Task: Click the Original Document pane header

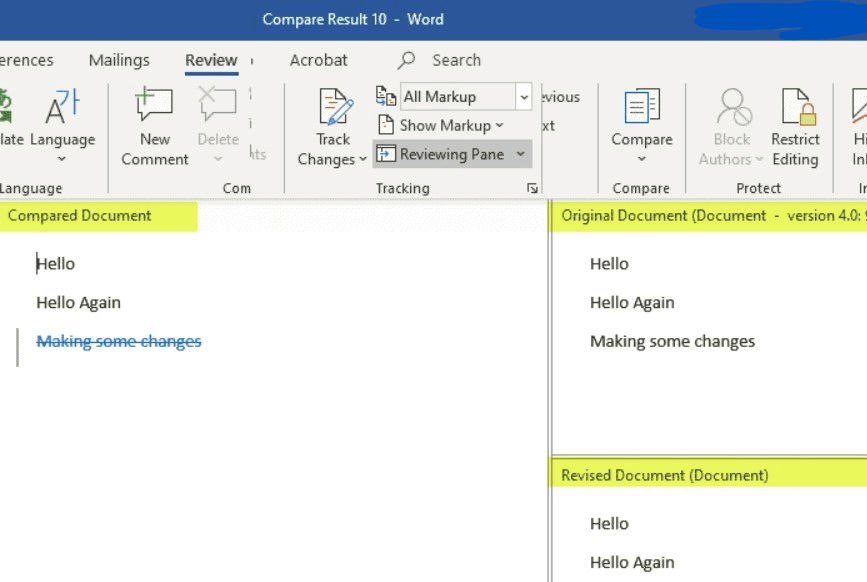Action: pos(709,216)
